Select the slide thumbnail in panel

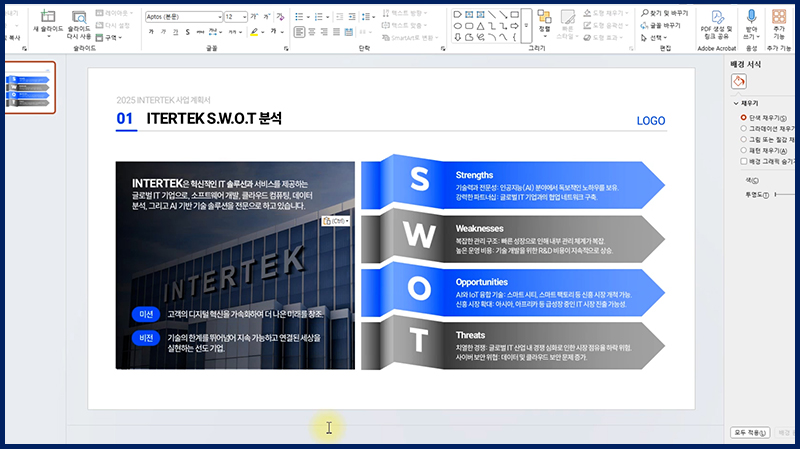pos(29,88)
